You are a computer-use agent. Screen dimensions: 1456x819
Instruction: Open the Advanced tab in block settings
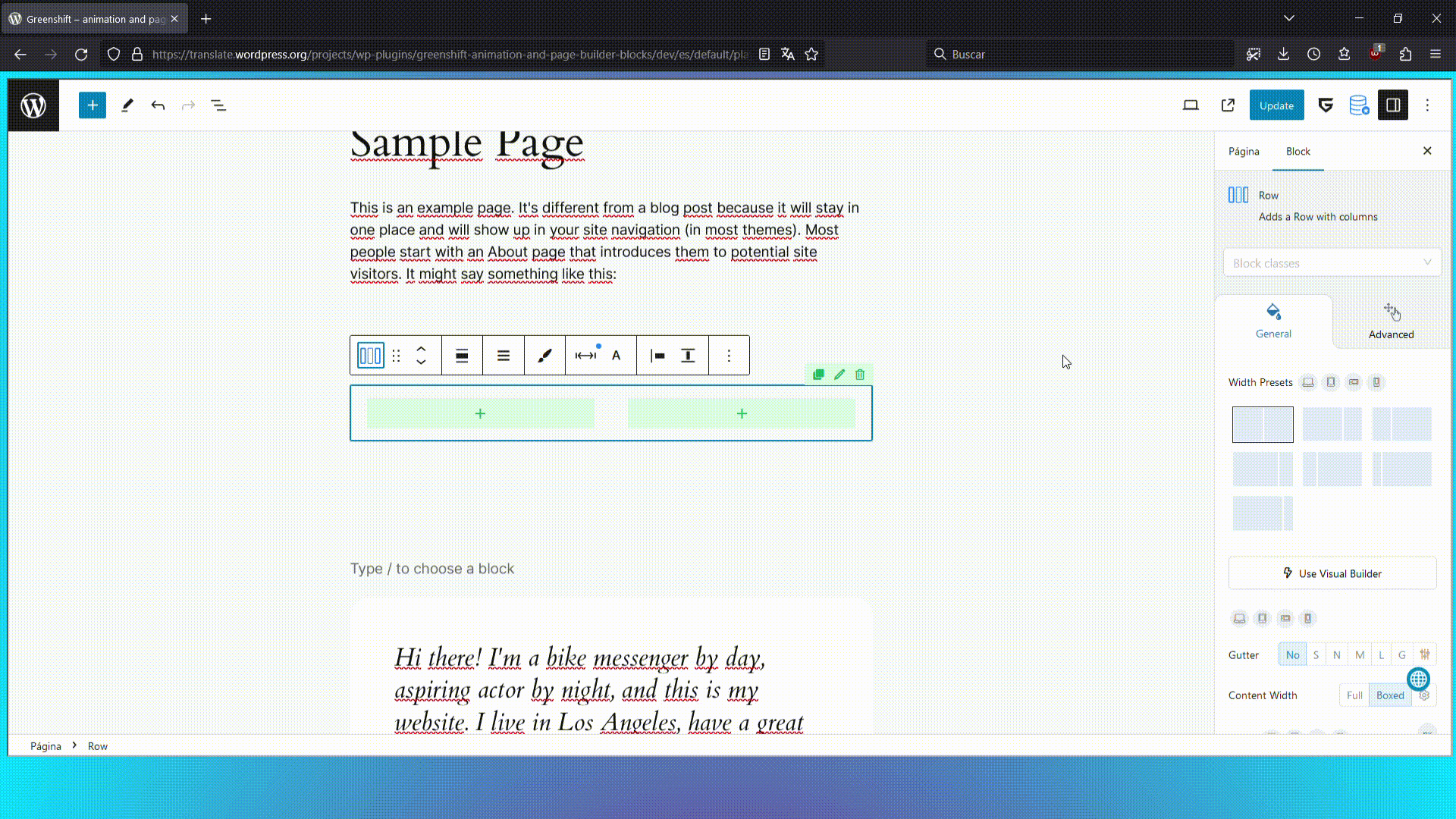tap(1391, 322)
